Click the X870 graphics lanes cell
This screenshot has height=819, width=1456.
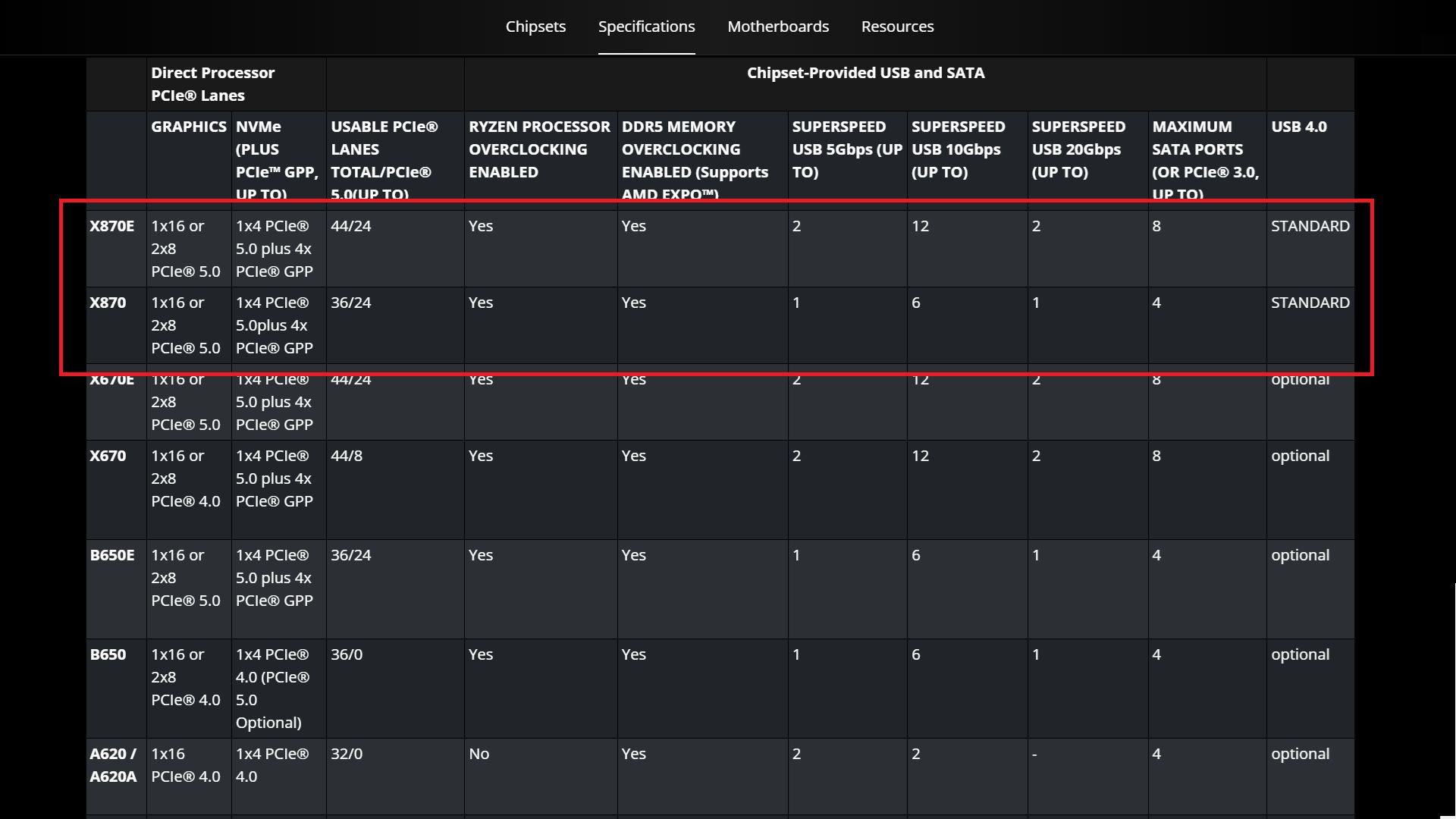pos(185,325)
